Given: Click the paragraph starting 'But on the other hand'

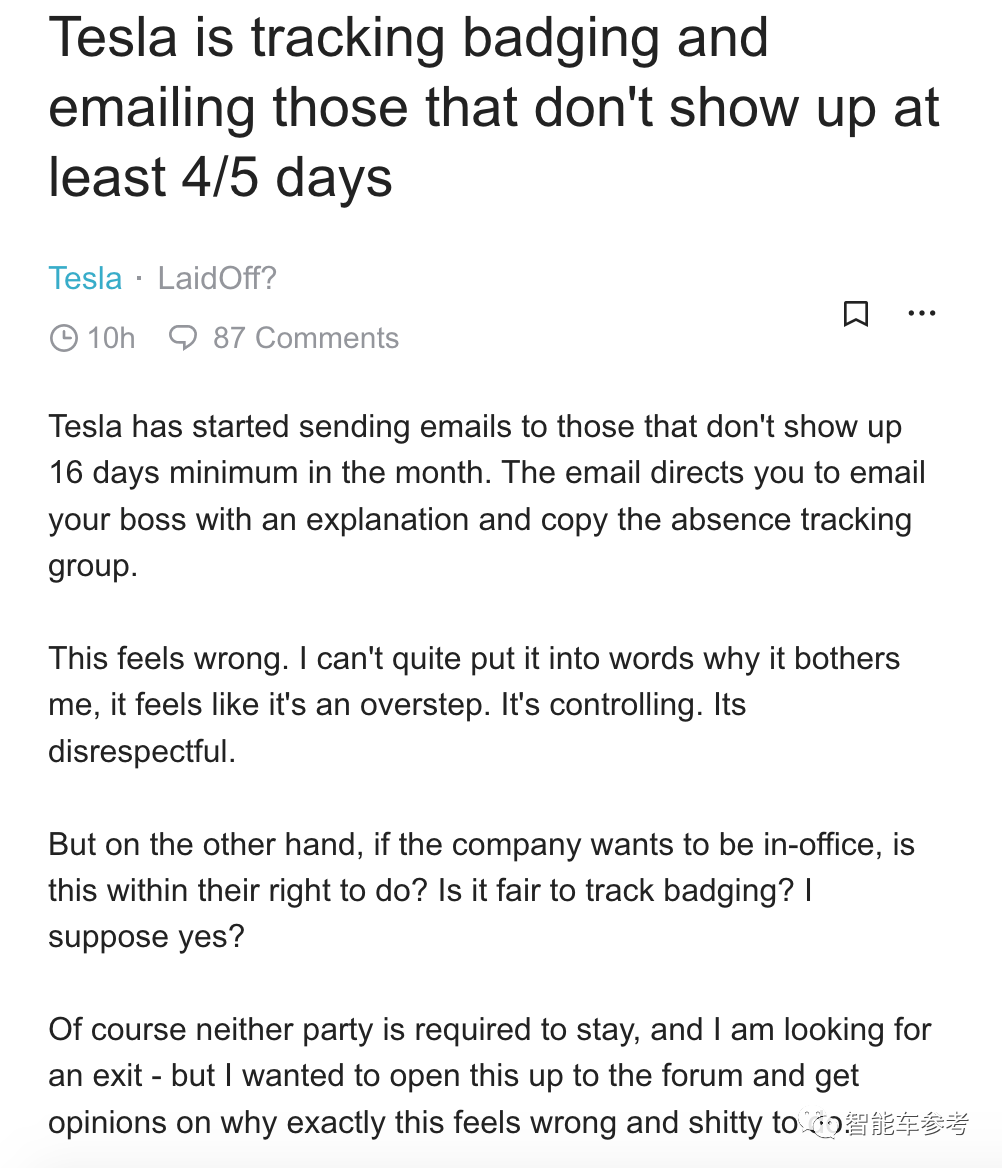Looking at the screenshot, I should click(x=481, y=890).
